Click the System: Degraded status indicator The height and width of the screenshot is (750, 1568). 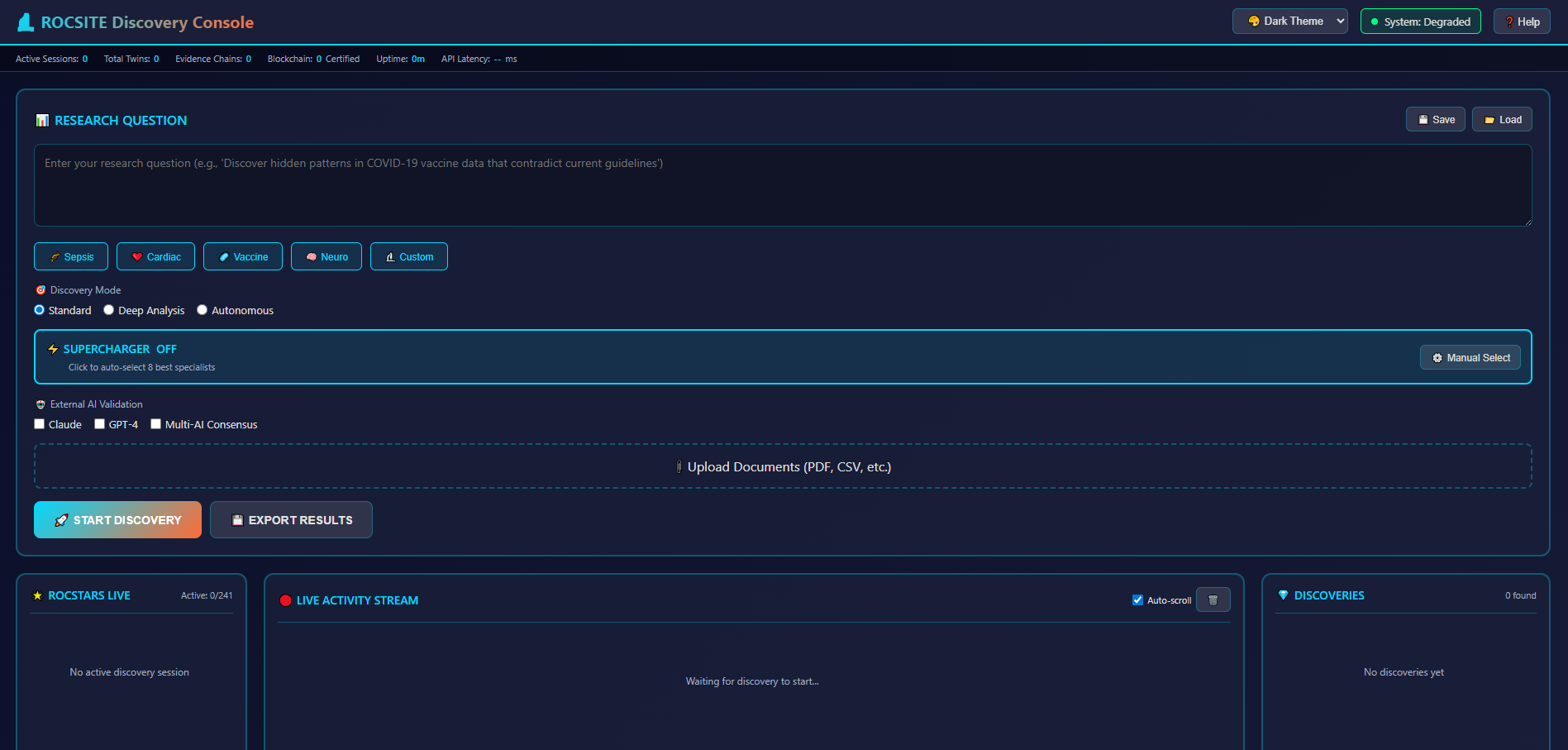[1420, 21]
